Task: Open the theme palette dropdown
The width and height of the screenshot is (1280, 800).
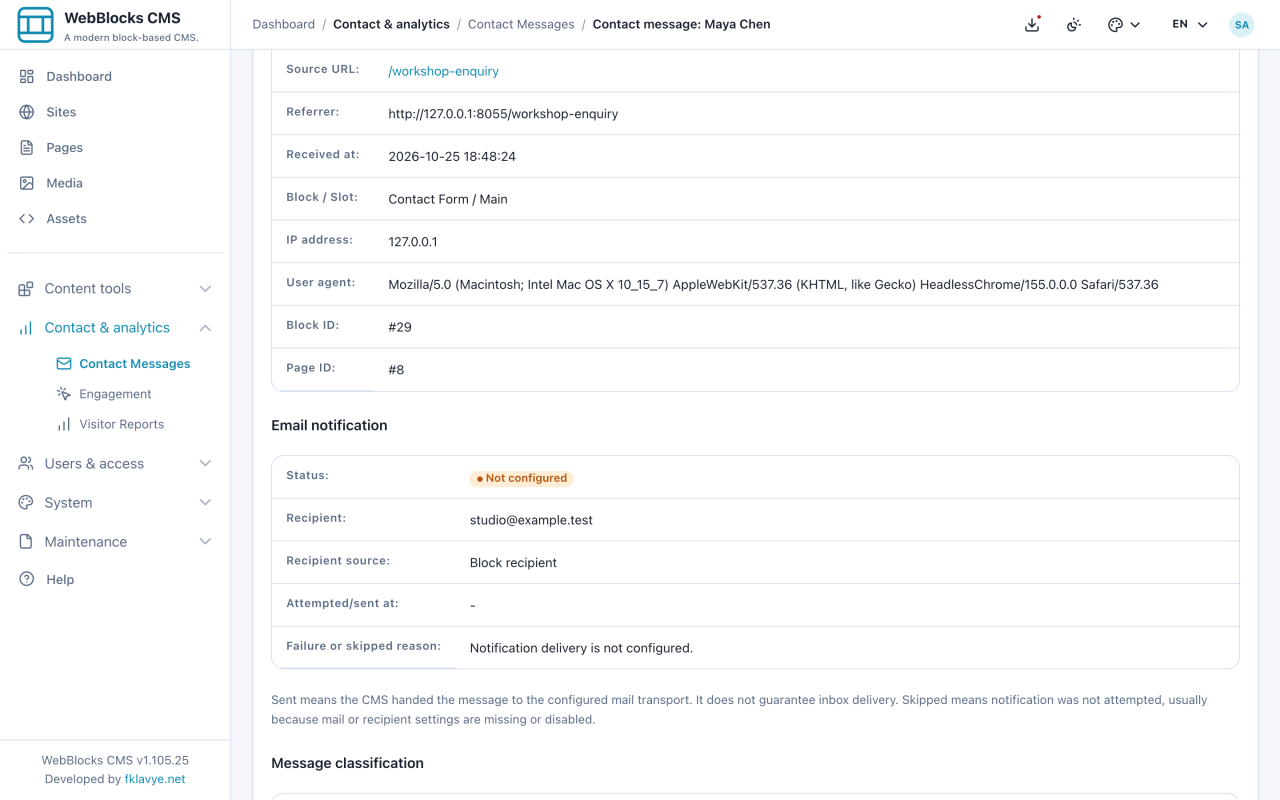Action: point(1124,25)
